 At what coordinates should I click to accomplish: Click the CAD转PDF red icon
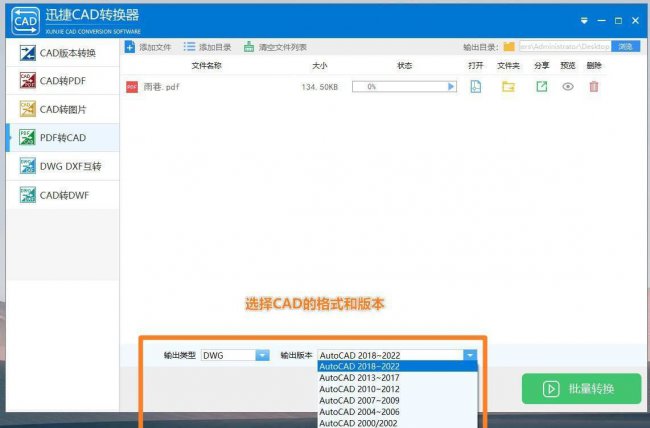point(27,80)
